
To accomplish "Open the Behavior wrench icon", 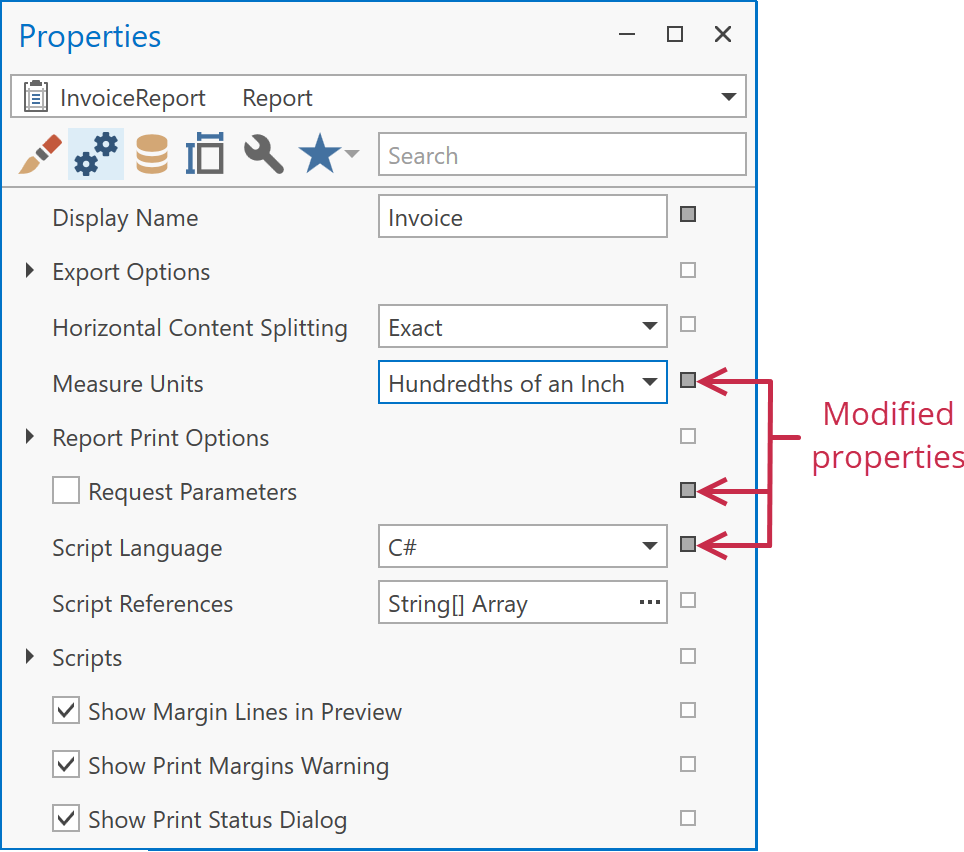I will tap(262, 153).
